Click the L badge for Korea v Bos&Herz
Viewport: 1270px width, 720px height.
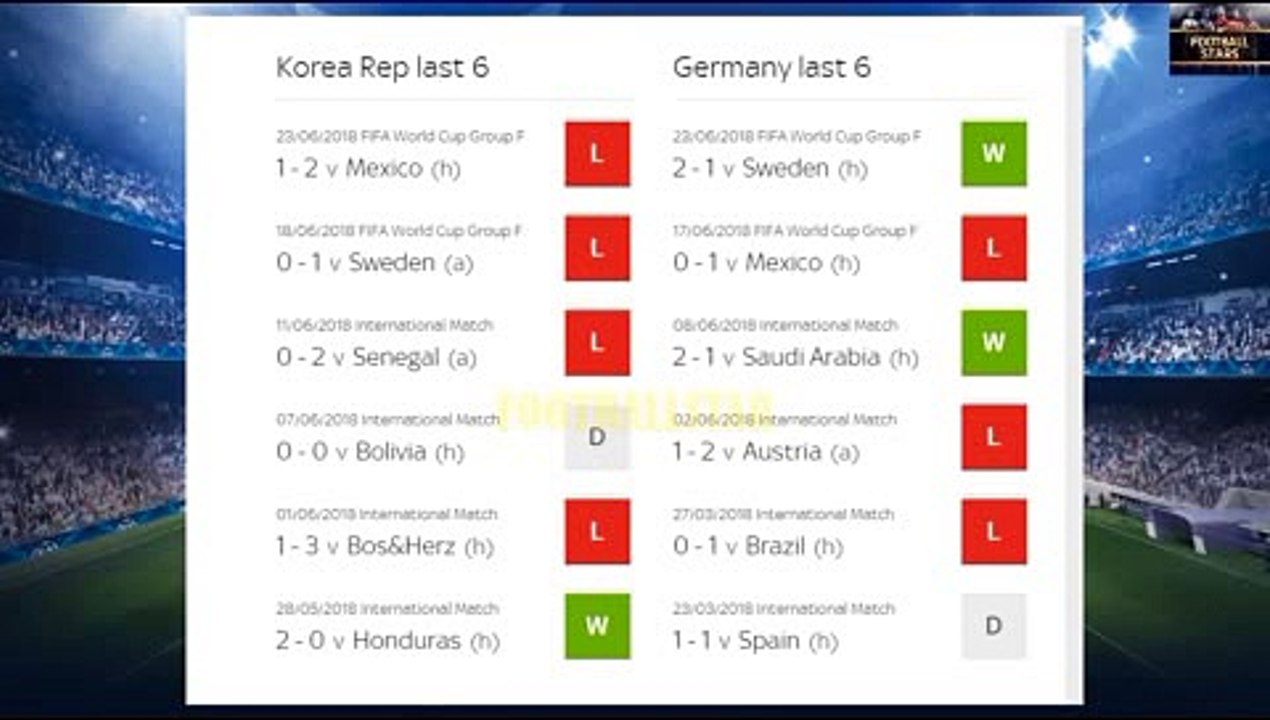coord(597,532)
